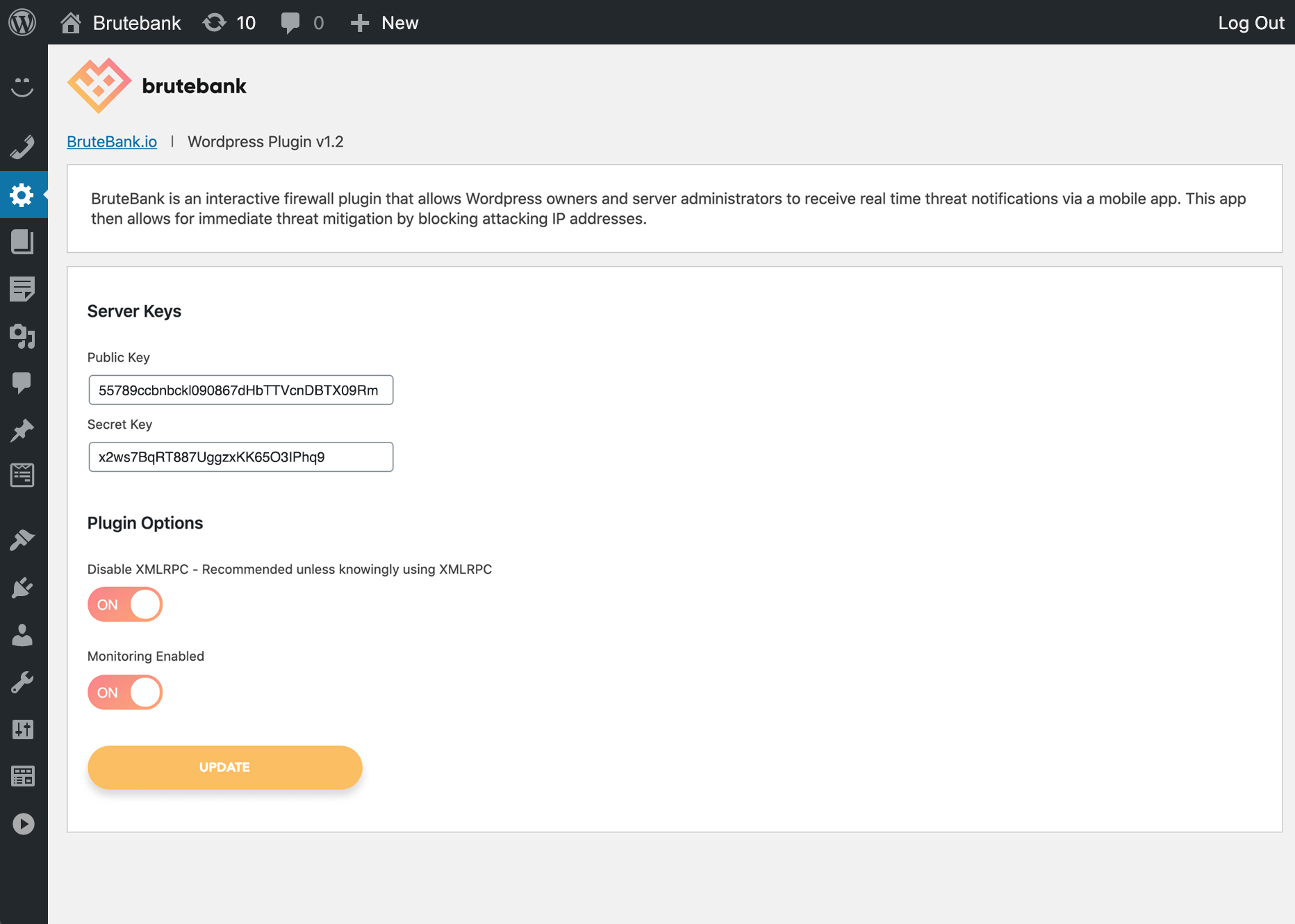Click the plus icon next to New
The width and height of the screenshot is (1295, 924).
359,23
